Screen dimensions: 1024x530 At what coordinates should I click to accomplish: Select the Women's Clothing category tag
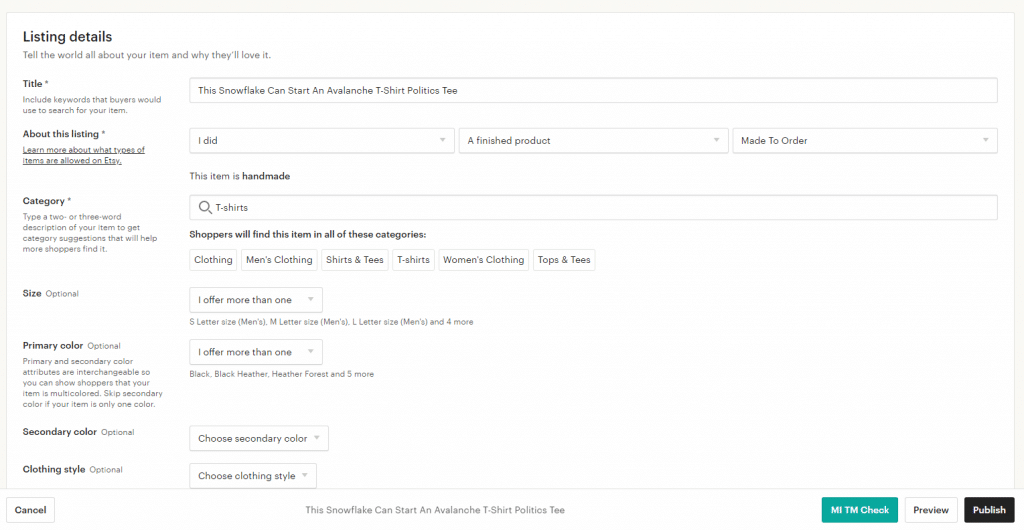pyautogui.click(x=484, y=260)
